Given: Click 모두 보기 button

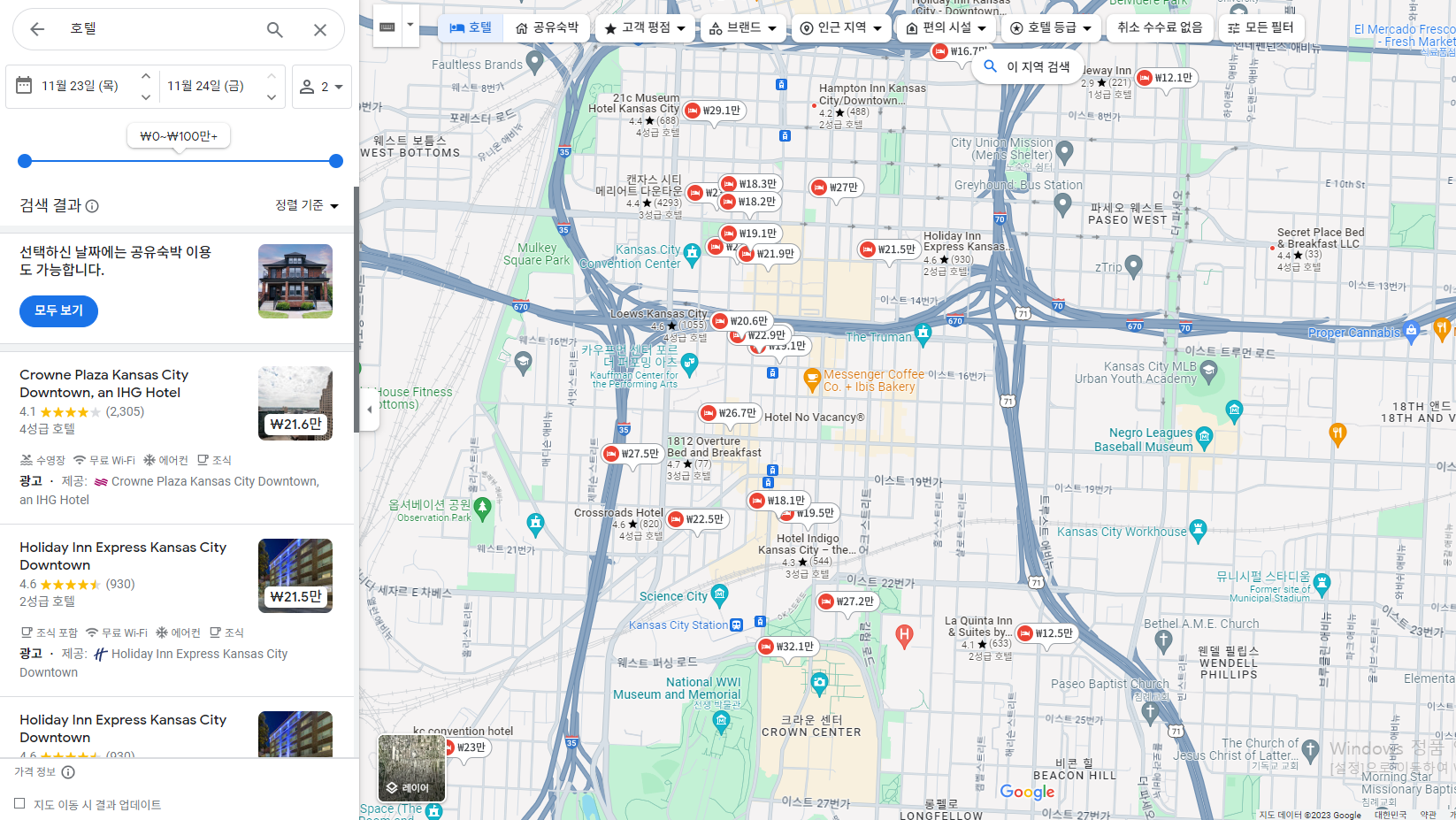Looking at the screenshot, I should [59, 310].
